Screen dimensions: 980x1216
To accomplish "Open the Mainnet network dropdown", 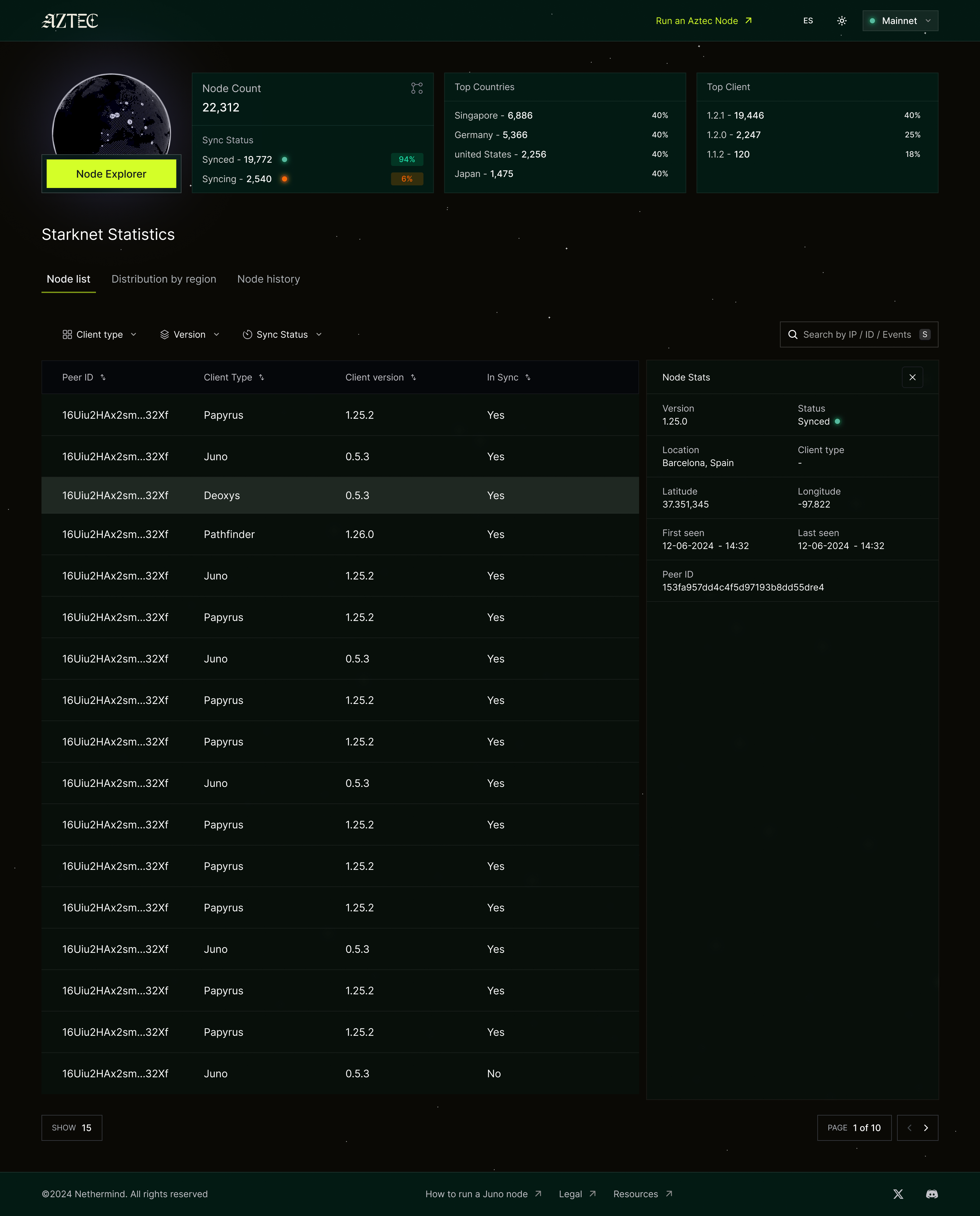I will click(x=900, y=21).
